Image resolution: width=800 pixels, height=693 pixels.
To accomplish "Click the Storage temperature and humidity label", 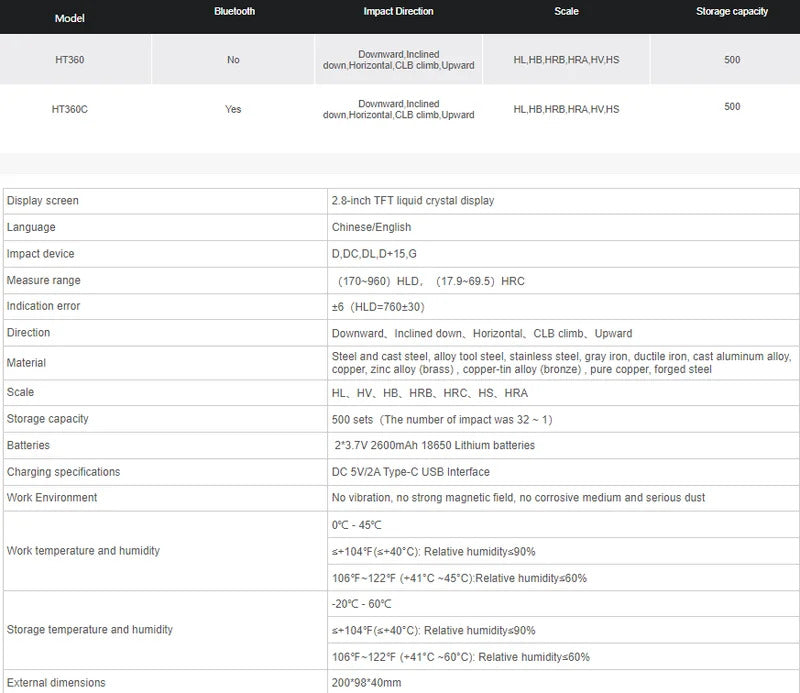I will 90,630.
